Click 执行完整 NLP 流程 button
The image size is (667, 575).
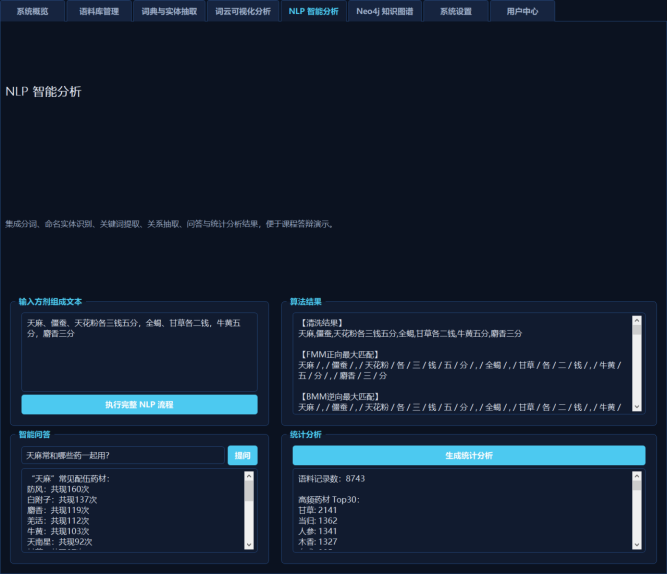pos(139,404)
